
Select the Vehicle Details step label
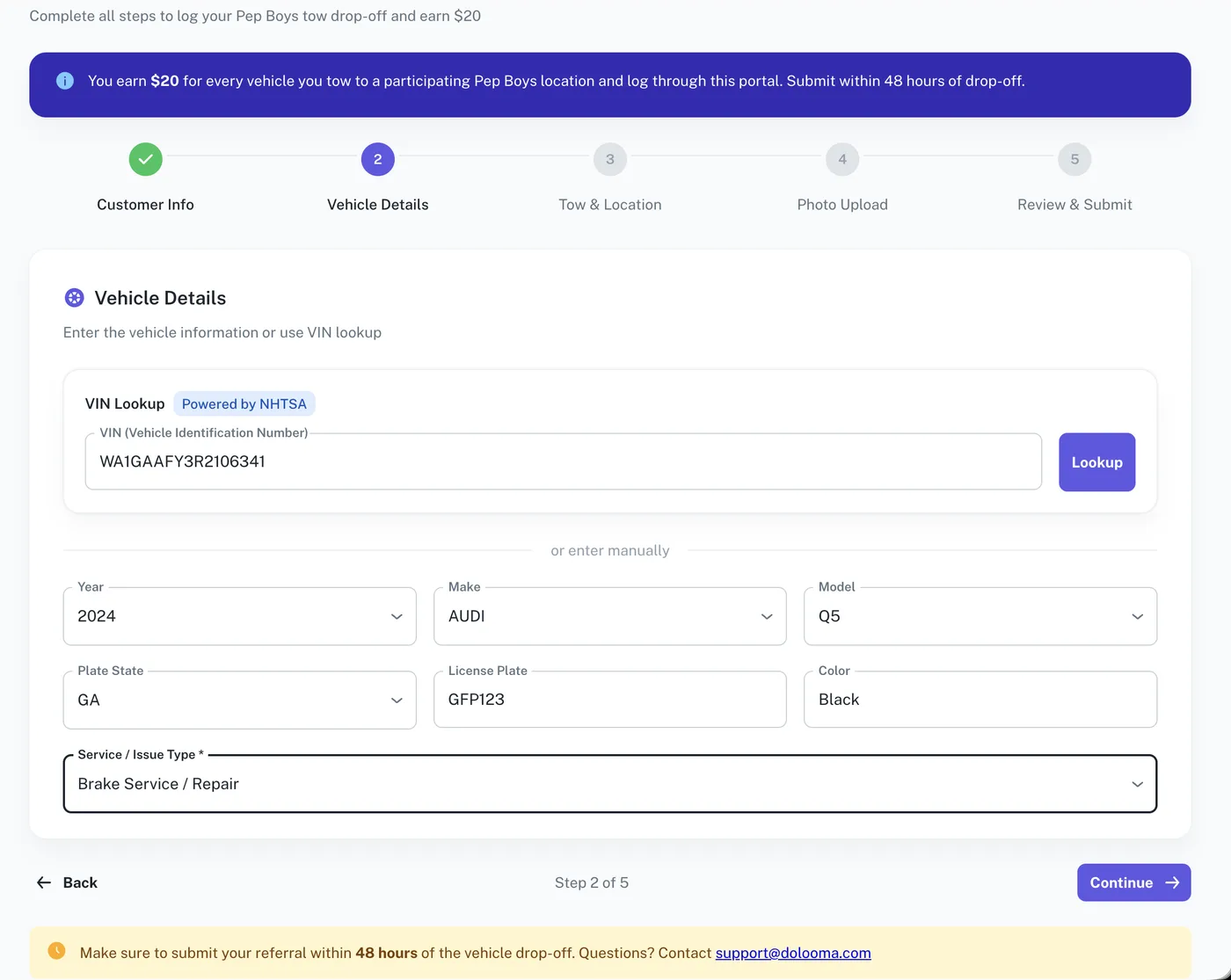pyautogui.click(x=377, y=205)
